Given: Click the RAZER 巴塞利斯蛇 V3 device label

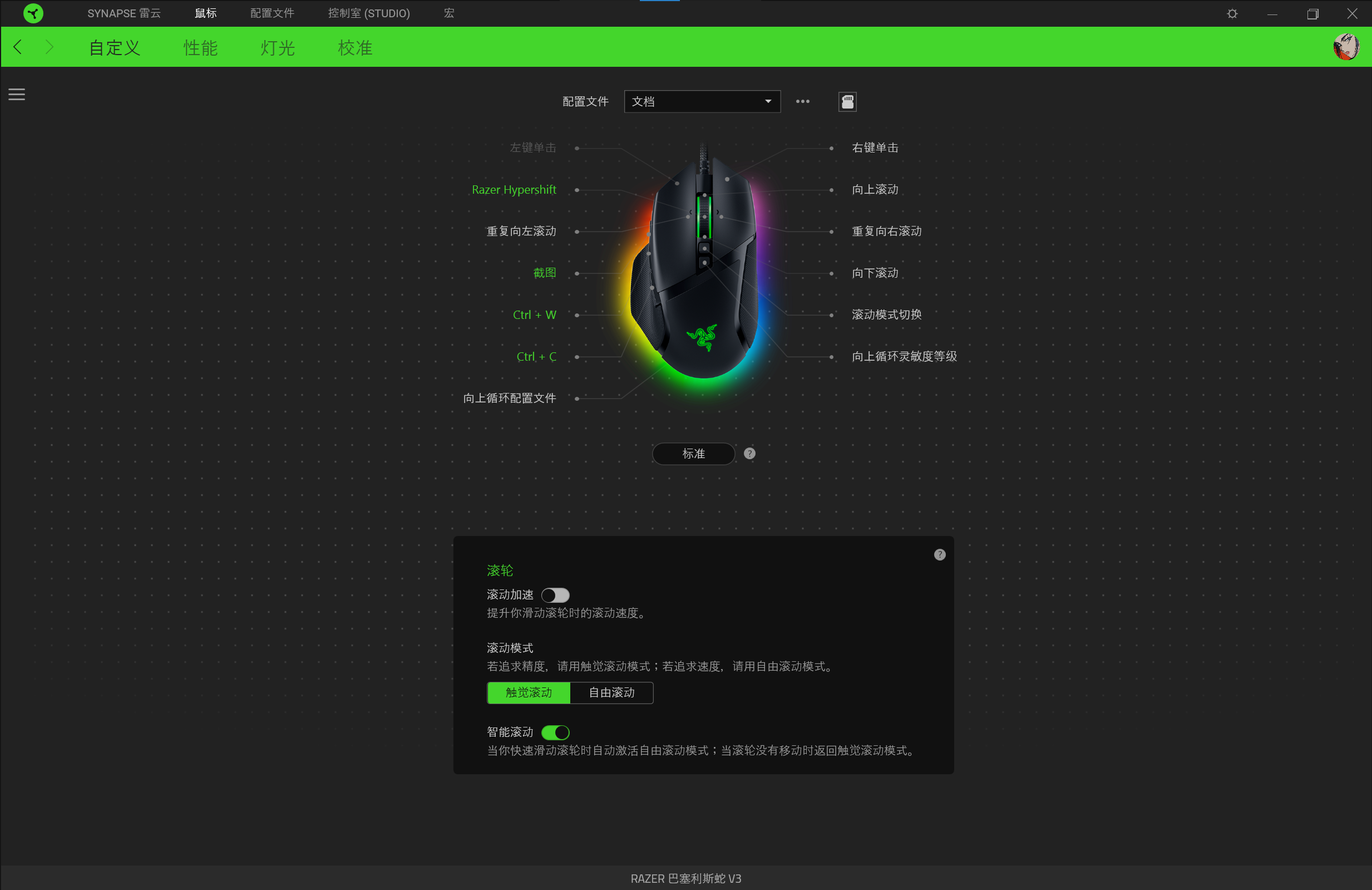Looking at the screenshot, I should 685,878.
